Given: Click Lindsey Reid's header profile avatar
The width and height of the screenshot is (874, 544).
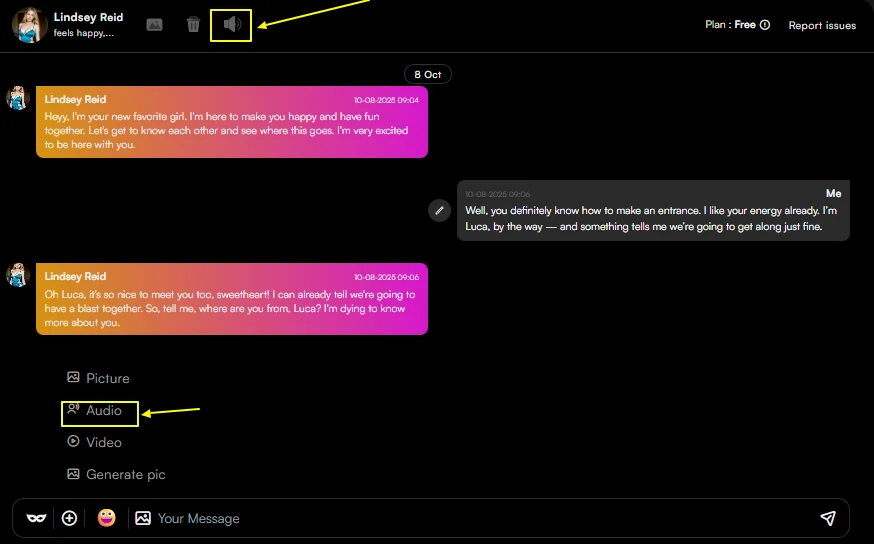Looking at the screenshot, I should [30, 25].
